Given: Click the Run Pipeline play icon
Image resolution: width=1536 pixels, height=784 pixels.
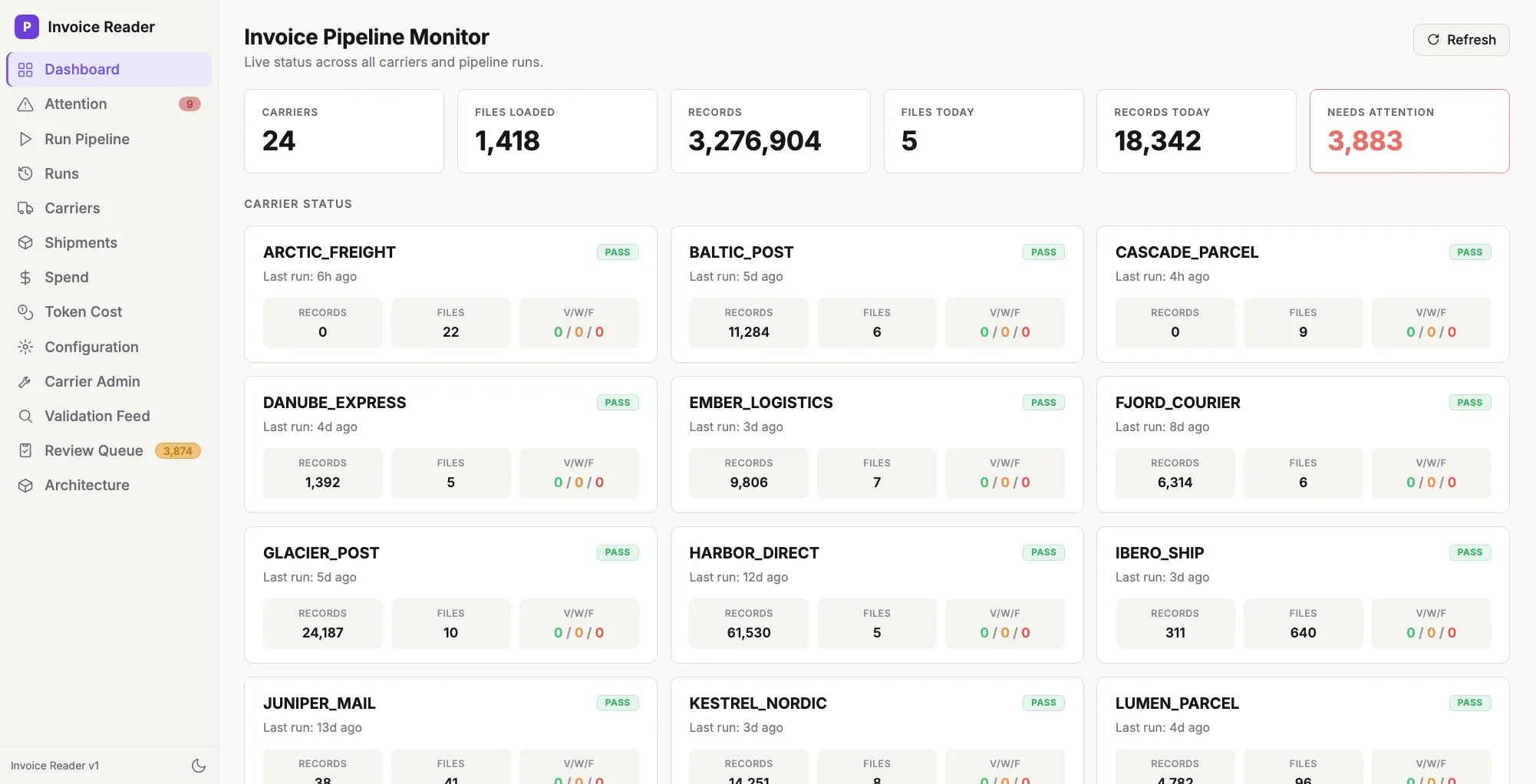Looking at the screenshot, I should [x=25, y=139].
